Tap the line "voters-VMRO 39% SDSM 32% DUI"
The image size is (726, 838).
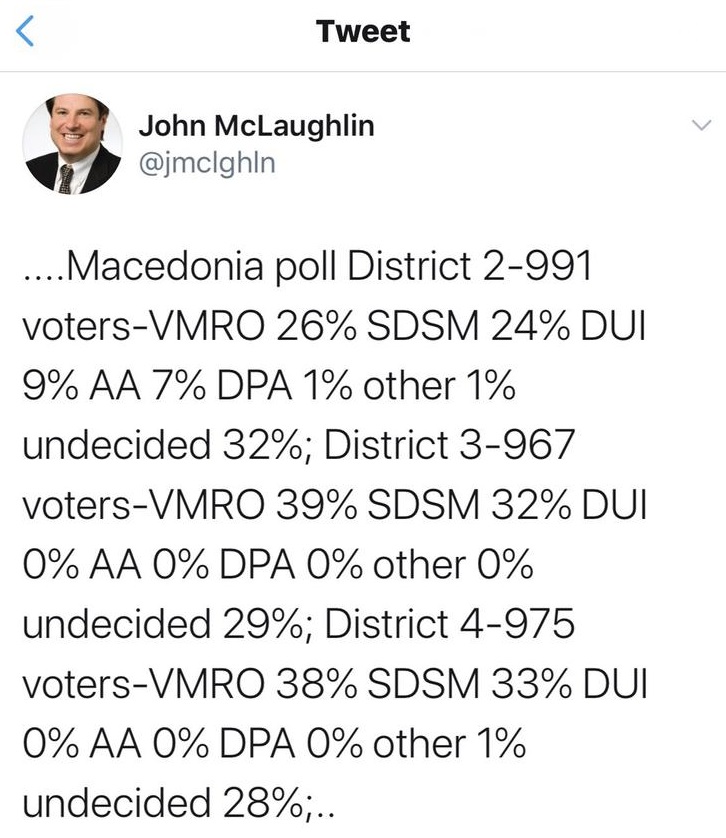[x=335, y=505]
